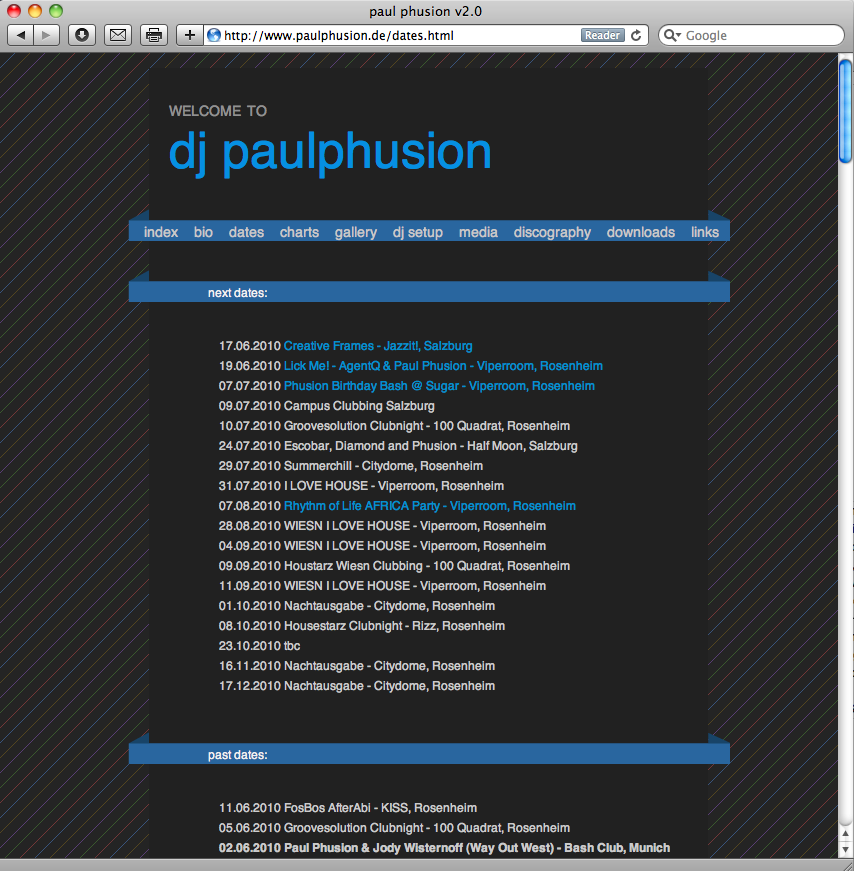The image size is (854, 871).
Task: Select text '09.07.2010 Campus Clubbing Salzburg'
Action: click(327, 406)
